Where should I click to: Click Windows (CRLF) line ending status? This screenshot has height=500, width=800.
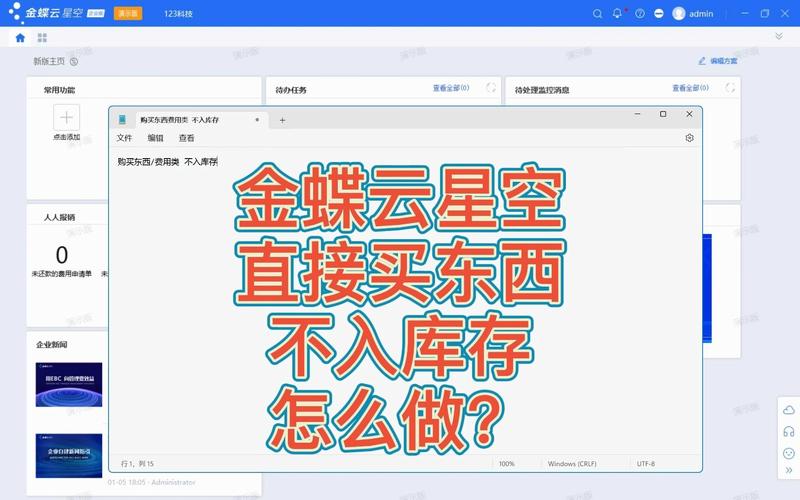(572, 464)
